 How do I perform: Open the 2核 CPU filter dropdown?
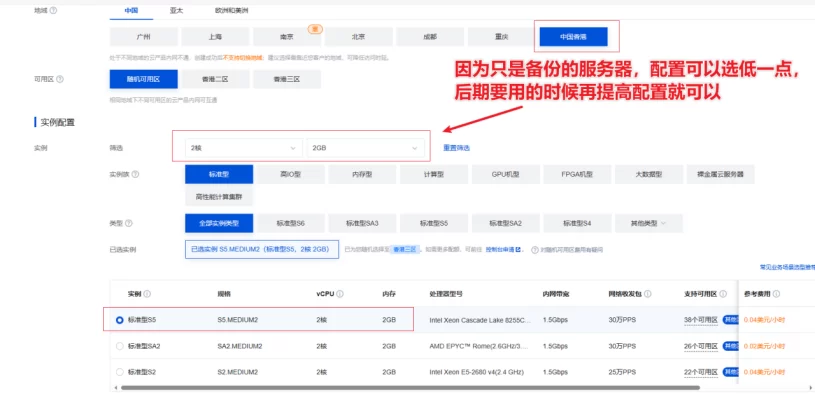tap(244, 148)
